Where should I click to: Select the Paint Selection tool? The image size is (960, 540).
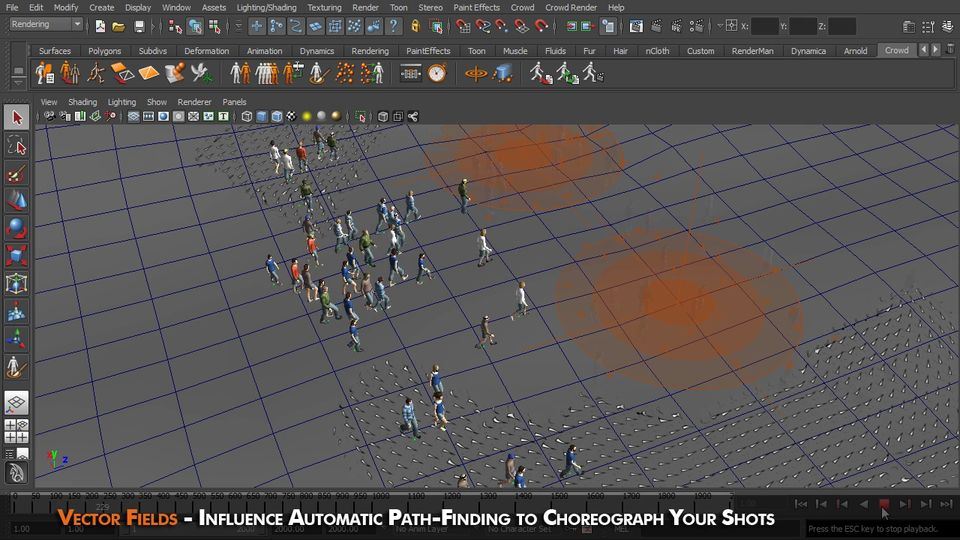coord(17,174)
